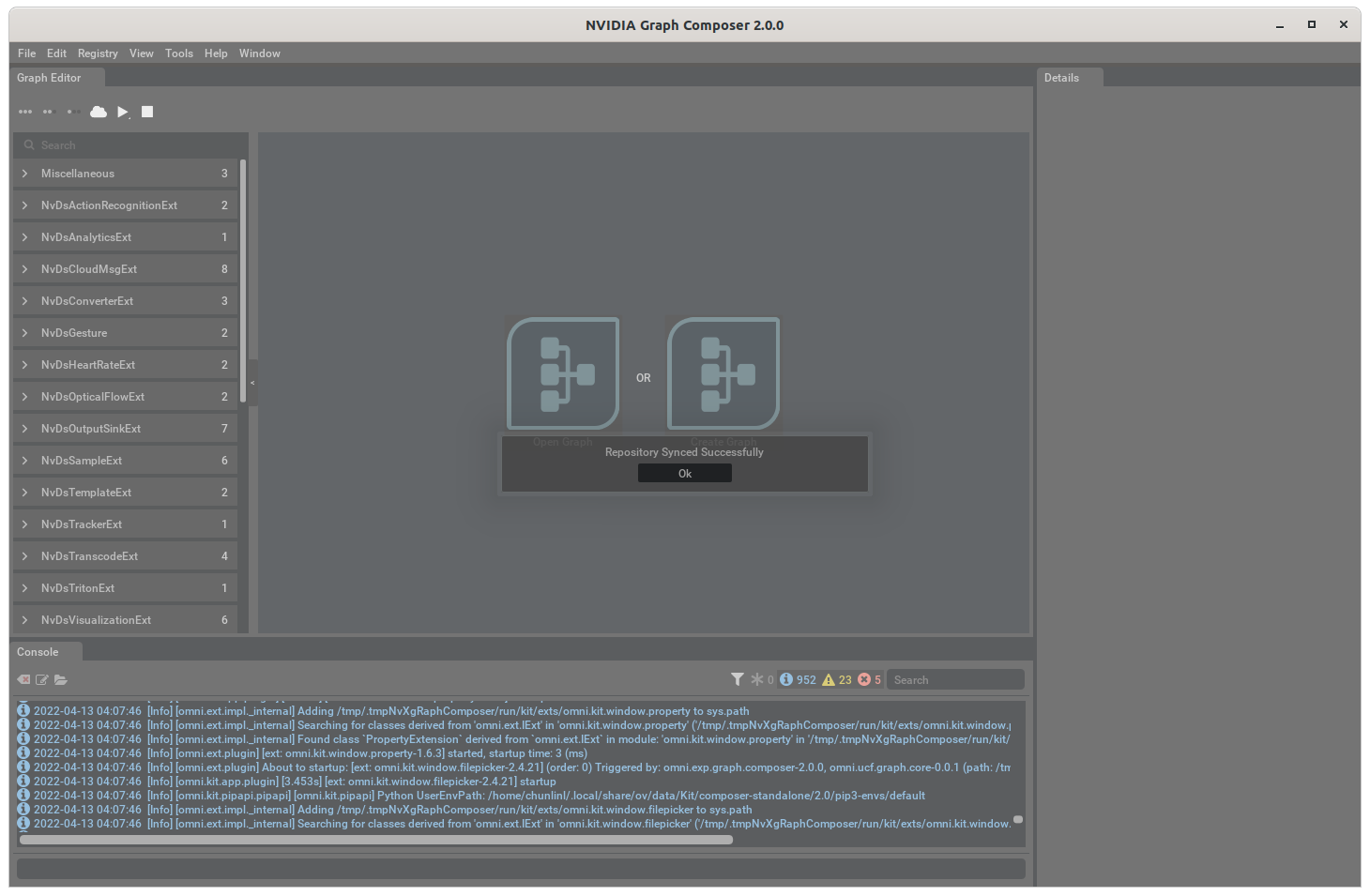Expand the NvDsCloudMsgExt category
1370x896 pixels.
coord(25,268)
